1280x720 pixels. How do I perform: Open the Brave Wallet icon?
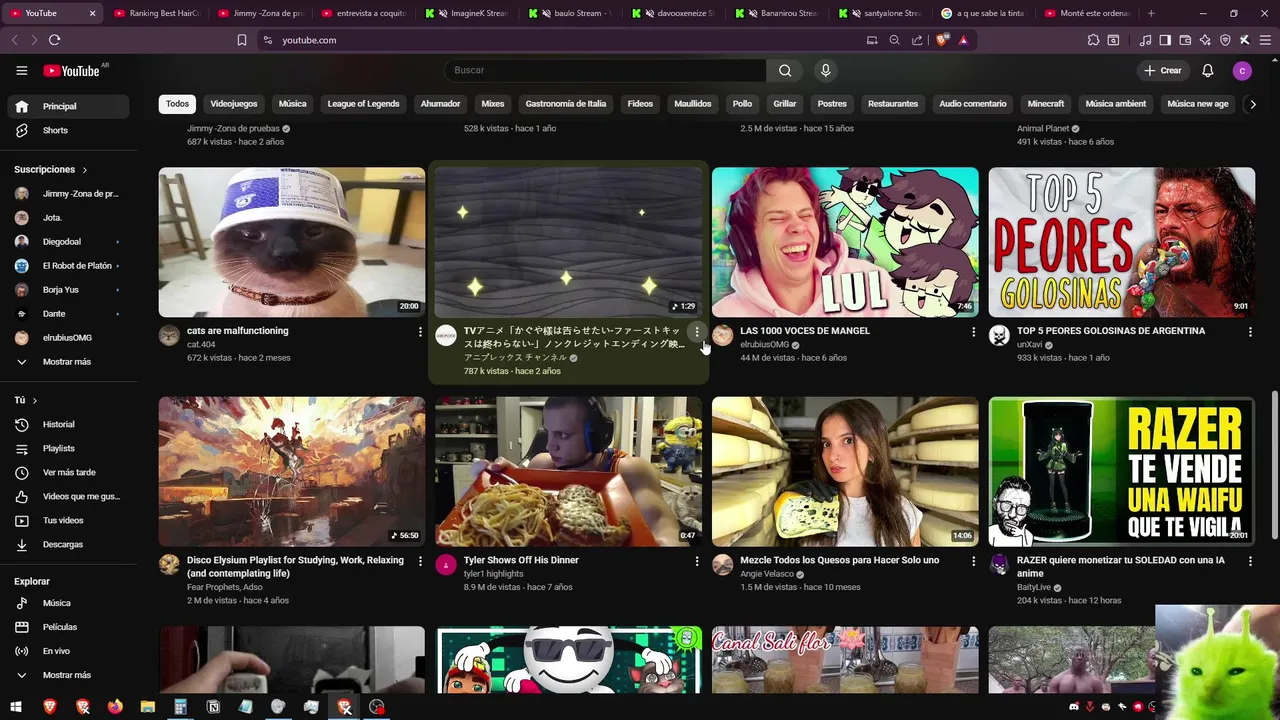[x=1185, y=40]
